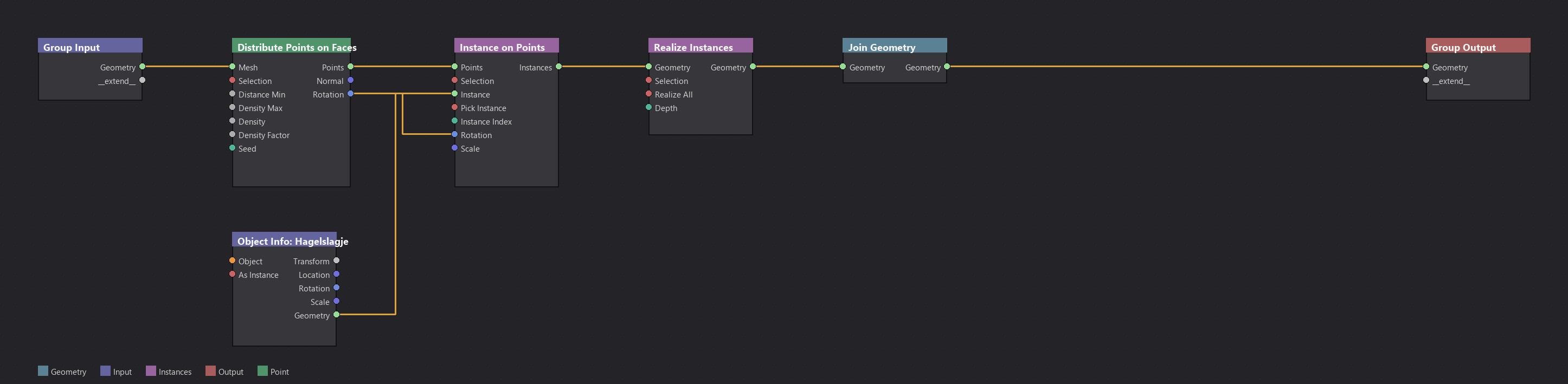This screenshot has width=1568, height=384.
Task: Click the 'Pick Instance' label
Action: coord(483,108)
